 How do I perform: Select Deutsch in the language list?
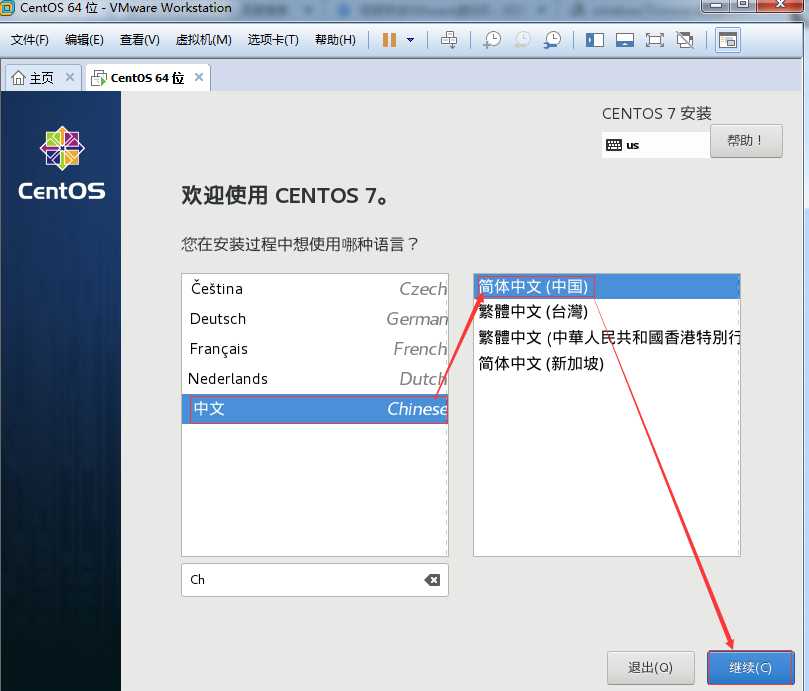click(315, 319)
